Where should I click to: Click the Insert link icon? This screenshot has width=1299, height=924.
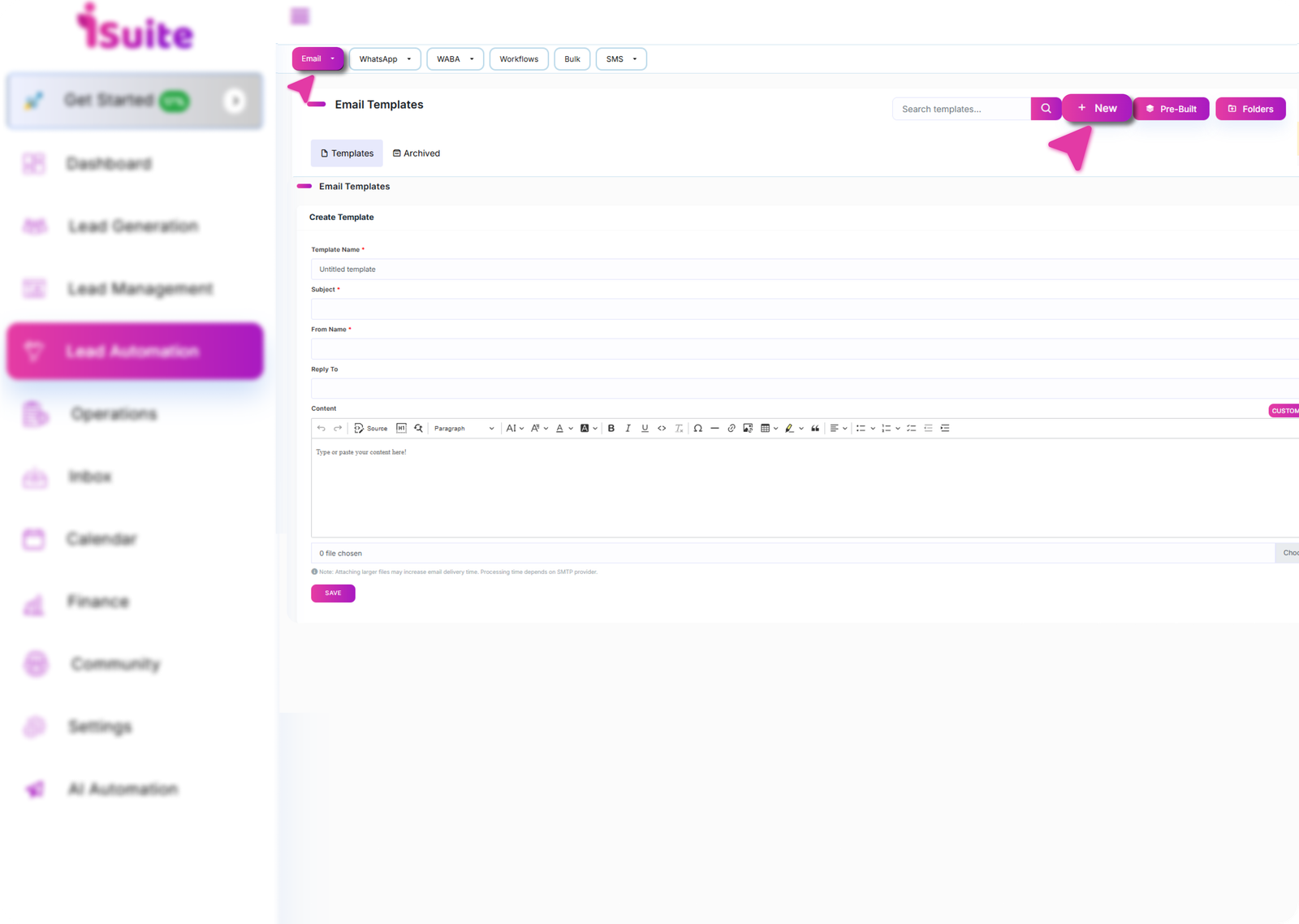(731, 428)
